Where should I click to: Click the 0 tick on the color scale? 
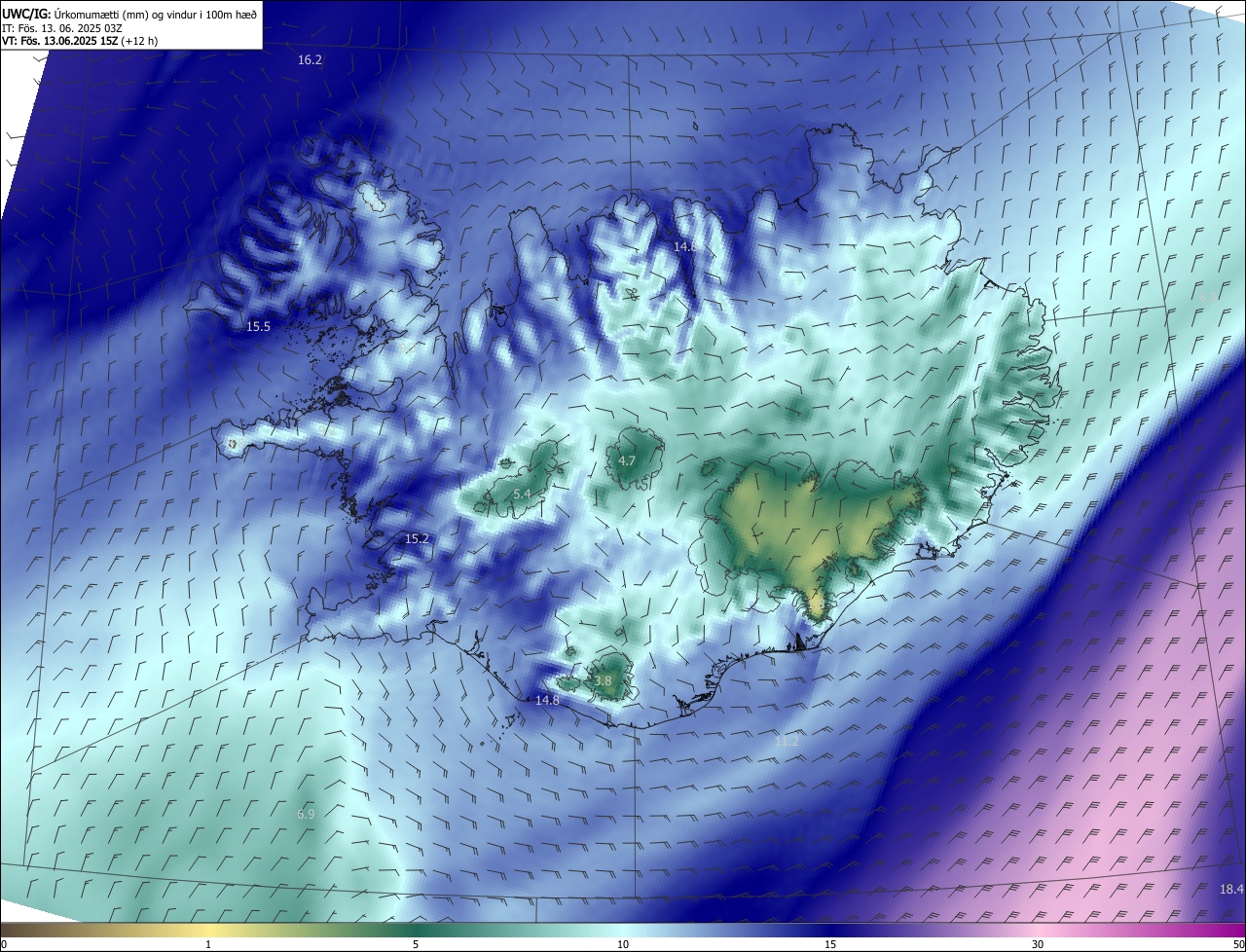point(4,944)
